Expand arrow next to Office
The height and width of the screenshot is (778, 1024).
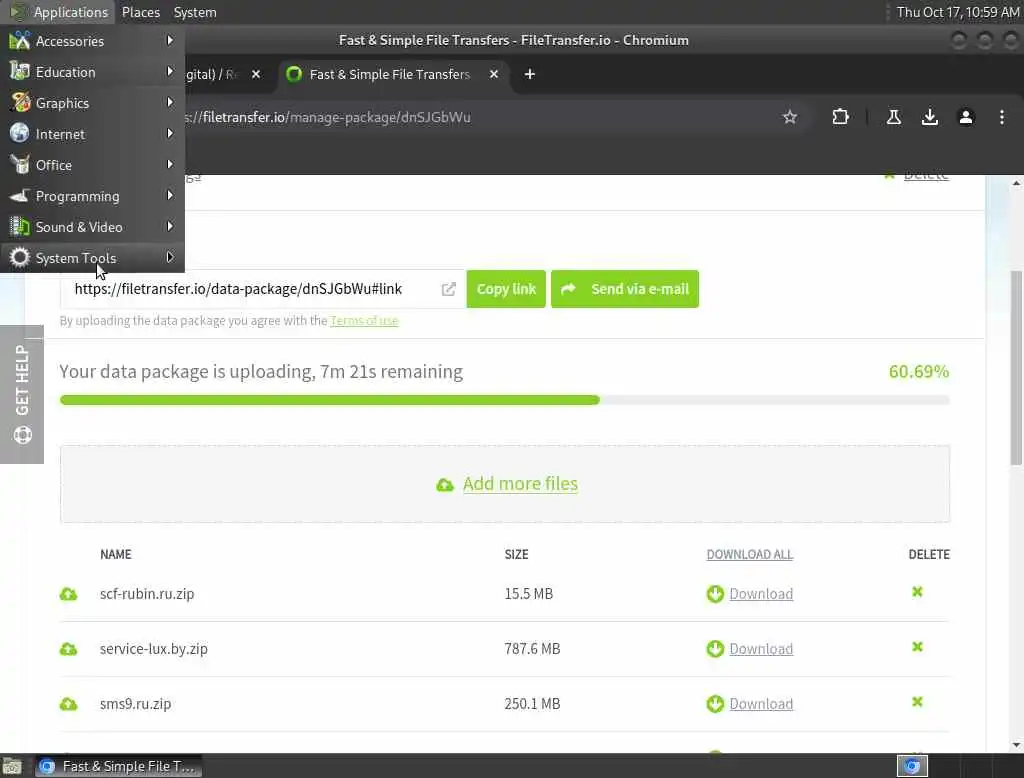pyautogui.click(x=170, y=165)
